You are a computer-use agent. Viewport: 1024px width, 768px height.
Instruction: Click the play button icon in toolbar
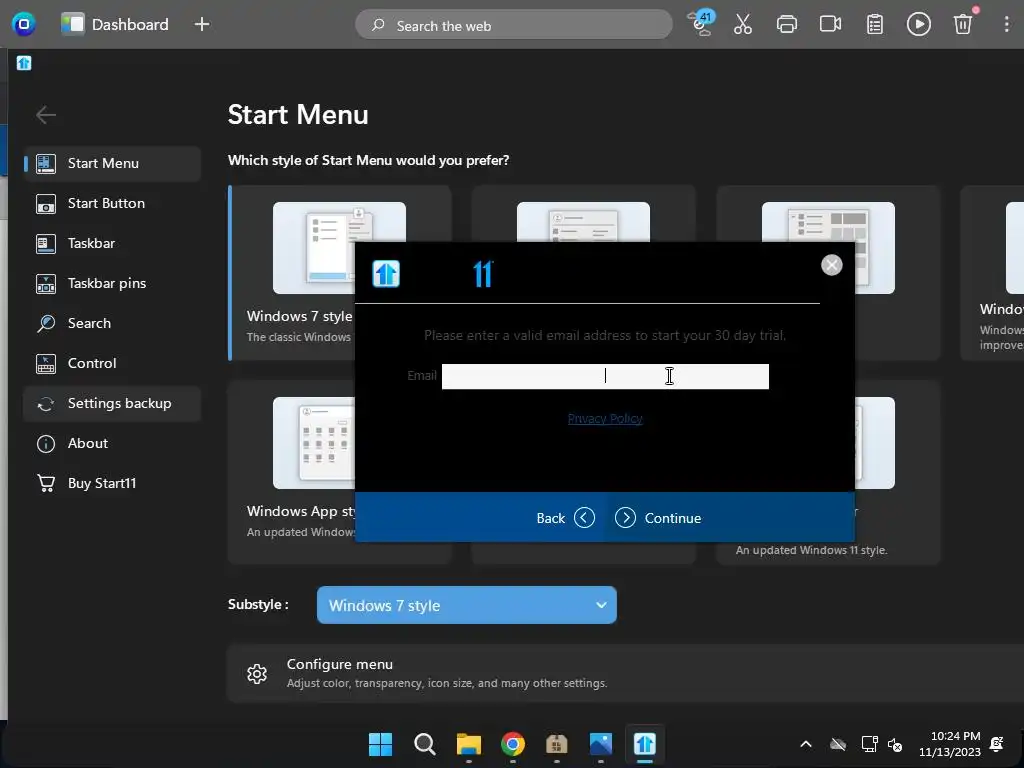click(918, 24)
